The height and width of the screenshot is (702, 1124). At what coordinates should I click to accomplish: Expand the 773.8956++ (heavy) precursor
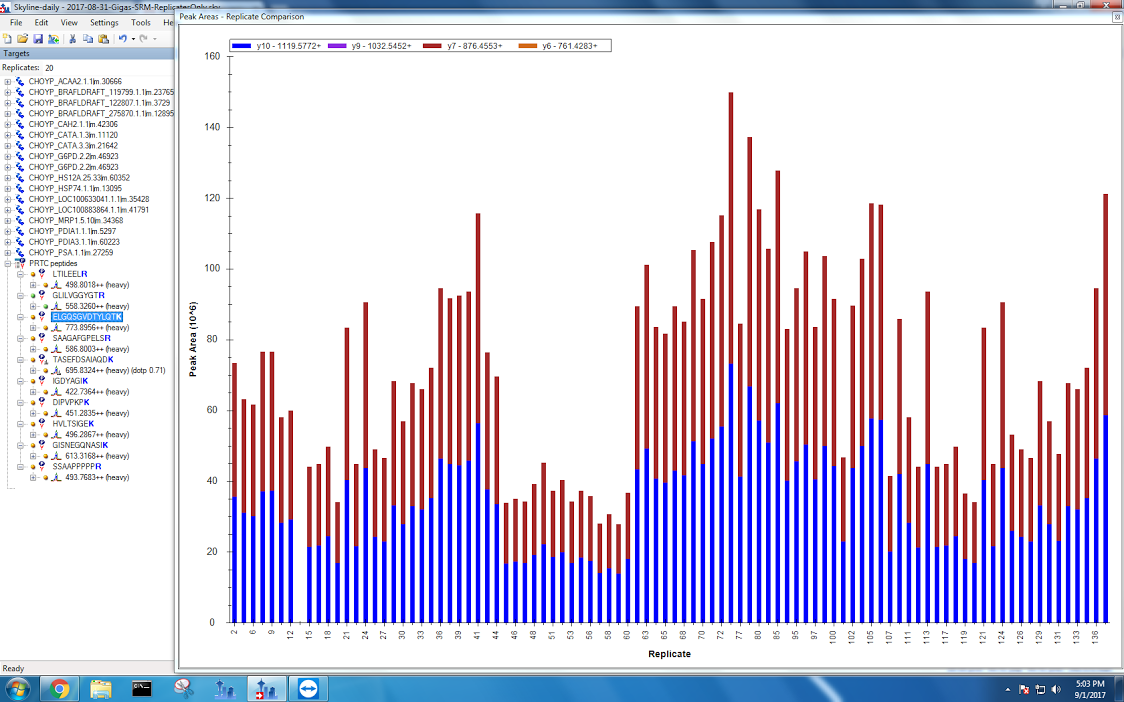(33, 327)
